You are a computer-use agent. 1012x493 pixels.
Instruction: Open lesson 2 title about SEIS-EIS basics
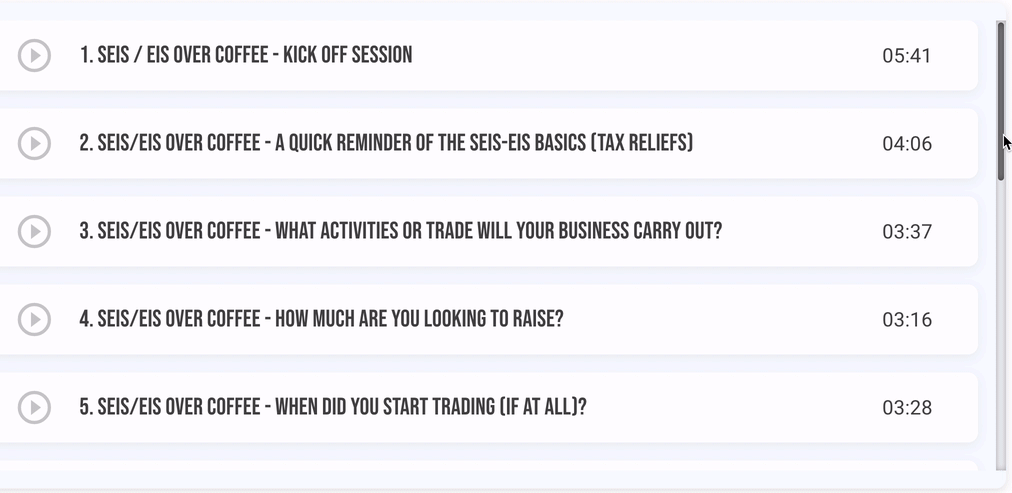pyautogui.click(x=386, y=143)
